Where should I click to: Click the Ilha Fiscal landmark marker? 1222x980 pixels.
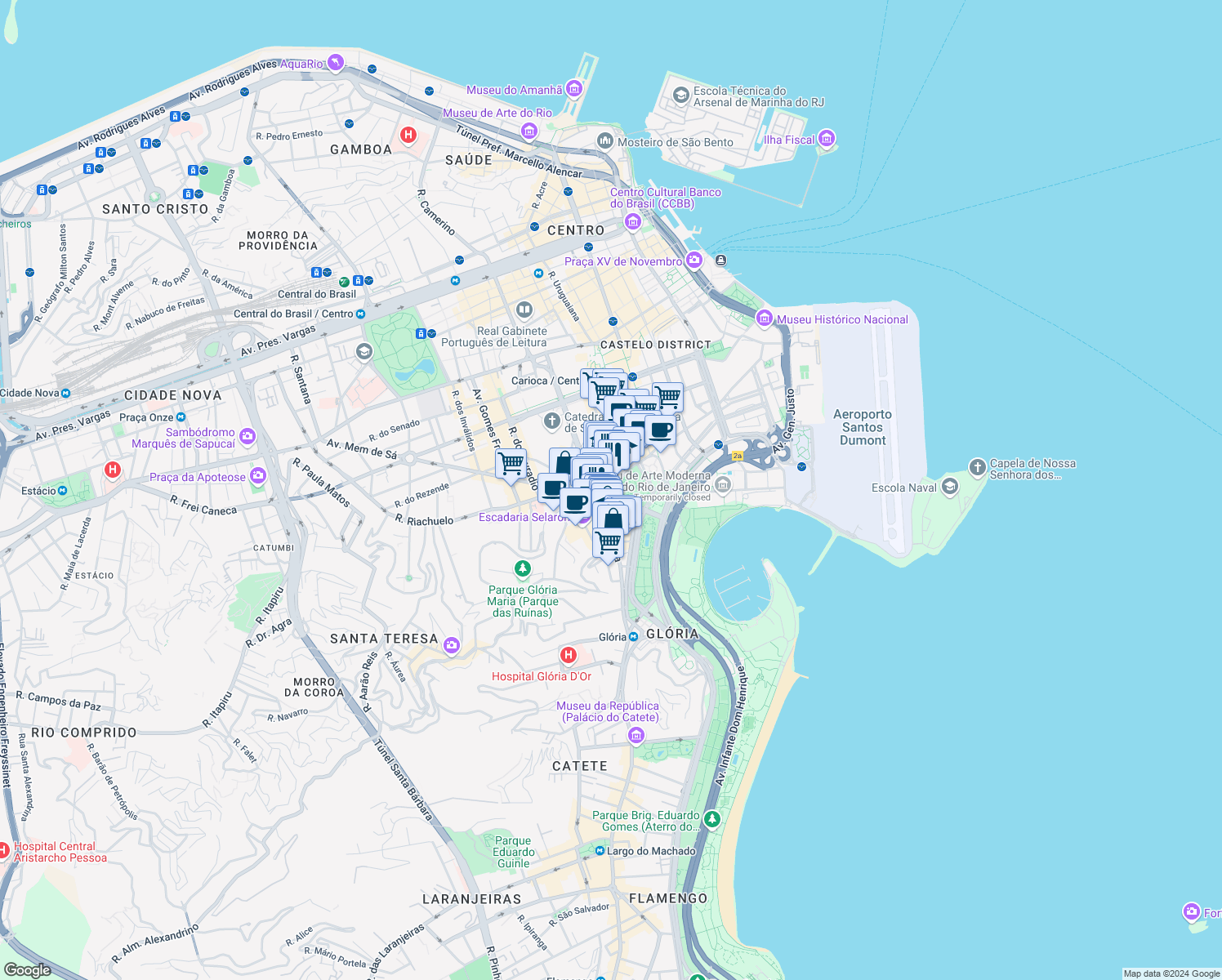click(x=826, y=140)
